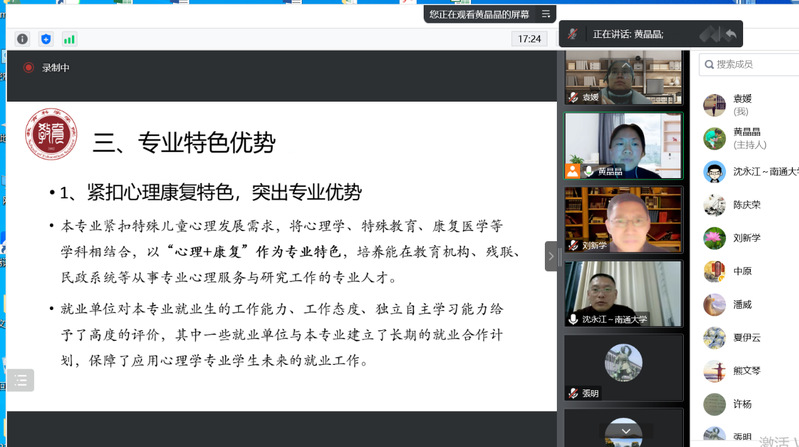Open the menu icon on the screen-share banner
799x447 pixels.
[x=546, y=14]
